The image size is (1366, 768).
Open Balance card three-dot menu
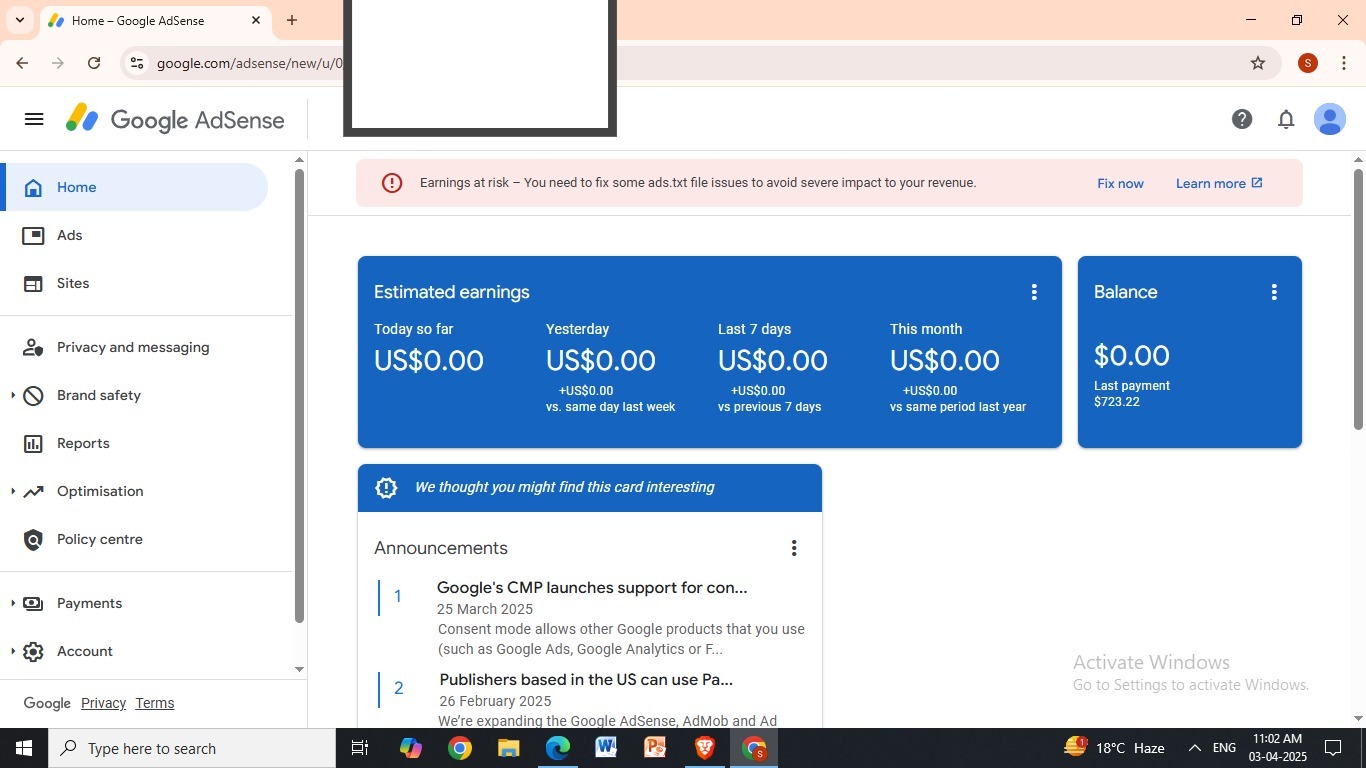point(1274,292)
